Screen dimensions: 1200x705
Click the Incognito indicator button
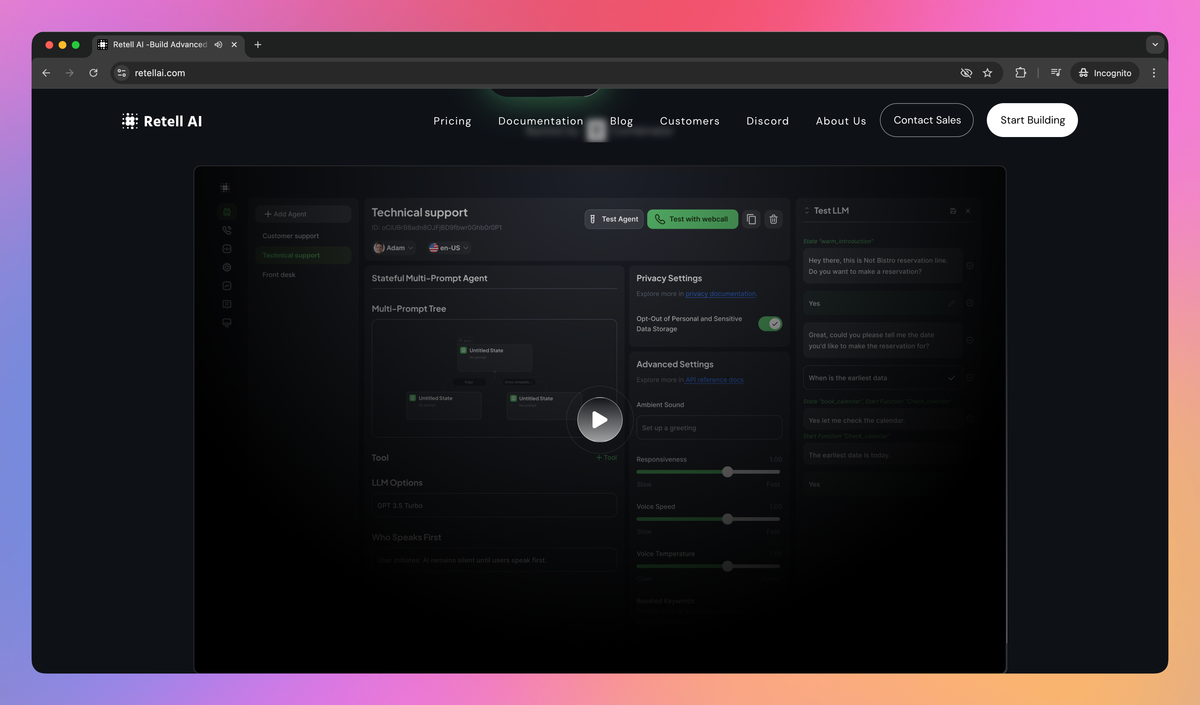click(1105, 73)
